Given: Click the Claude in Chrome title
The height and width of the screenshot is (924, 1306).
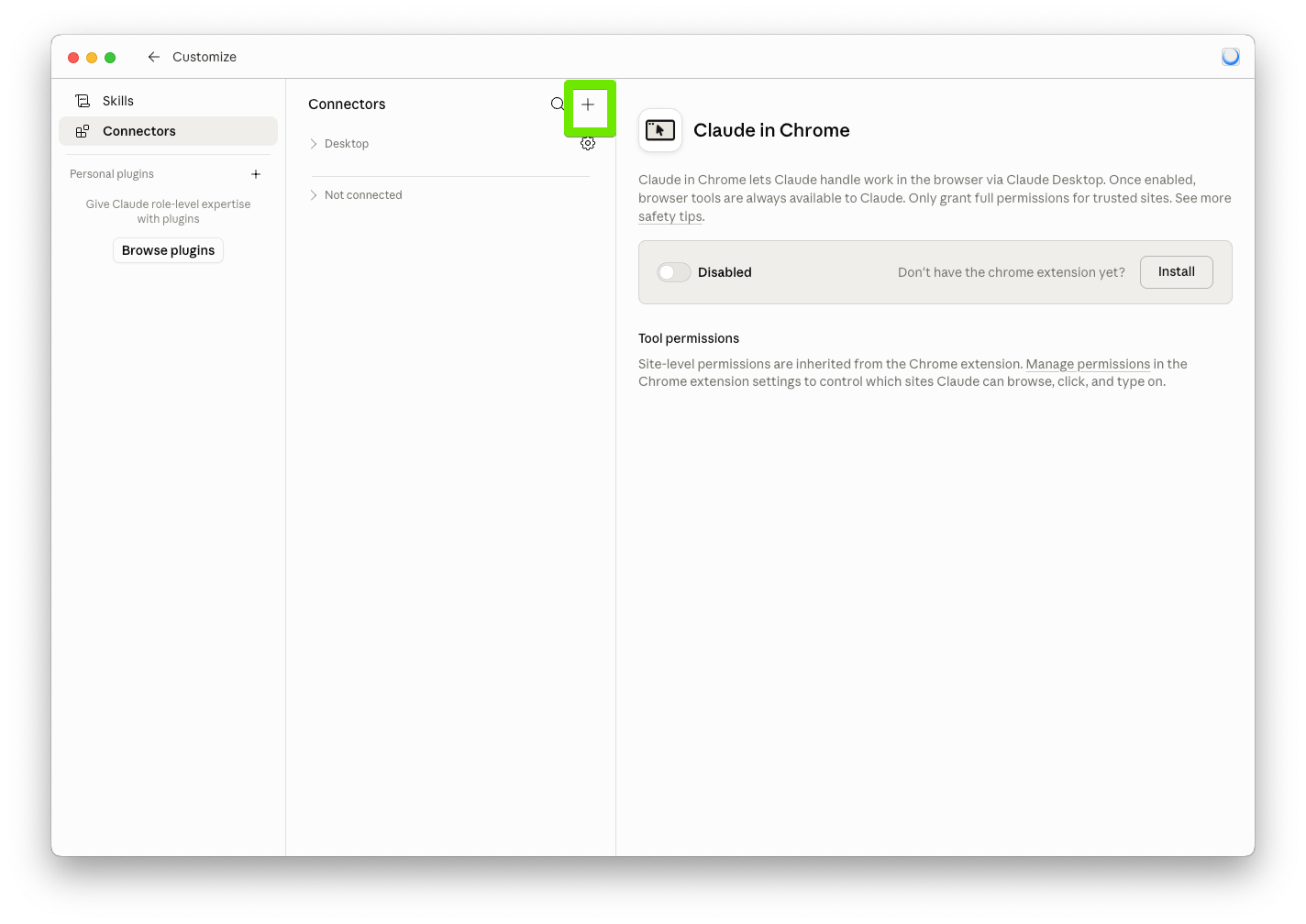Looking at the screenshot, I should click(x=771, y=130).
